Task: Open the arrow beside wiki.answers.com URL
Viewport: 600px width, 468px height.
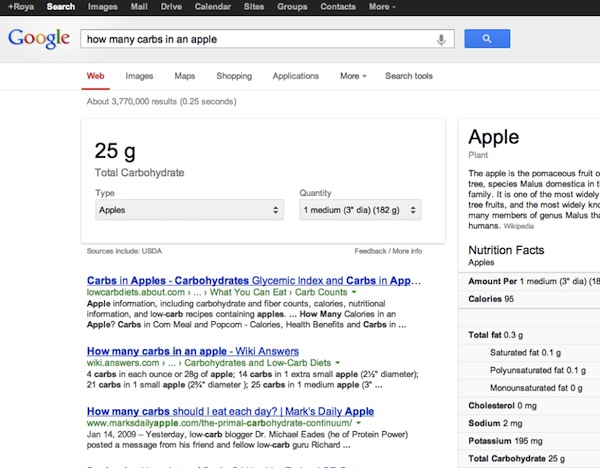Action: [338, 363]
